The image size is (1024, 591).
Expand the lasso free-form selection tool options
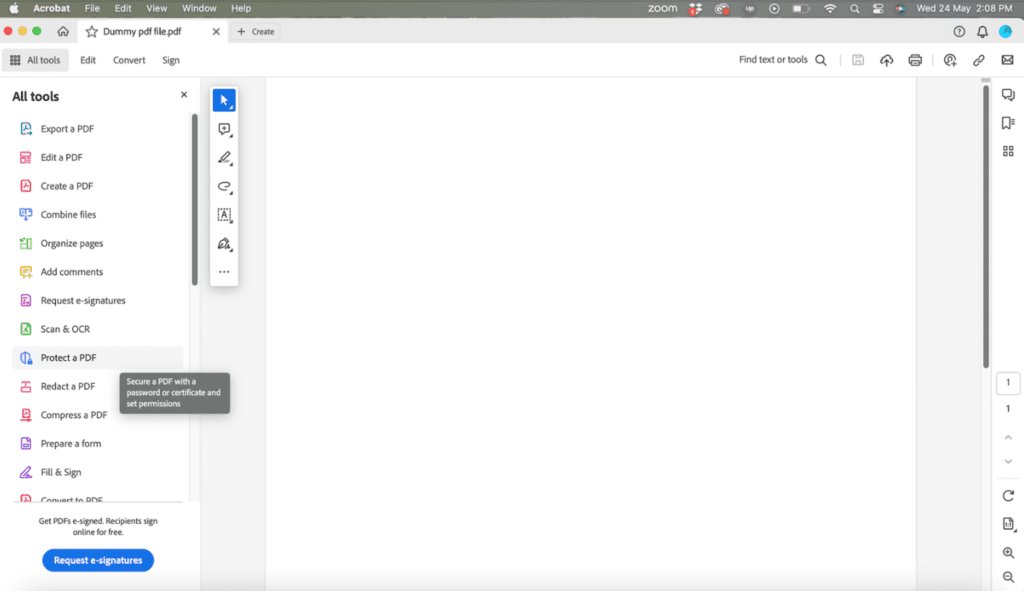(230, 190)
